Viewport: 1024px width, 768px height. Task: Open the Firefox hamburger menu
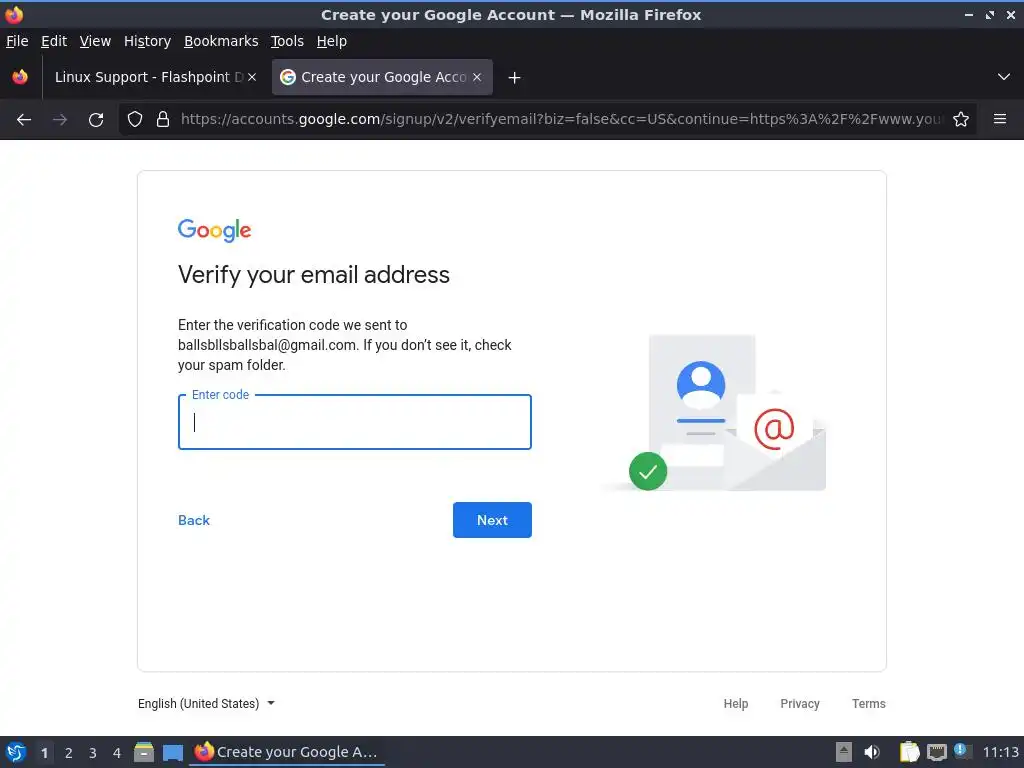[1000, 119]
